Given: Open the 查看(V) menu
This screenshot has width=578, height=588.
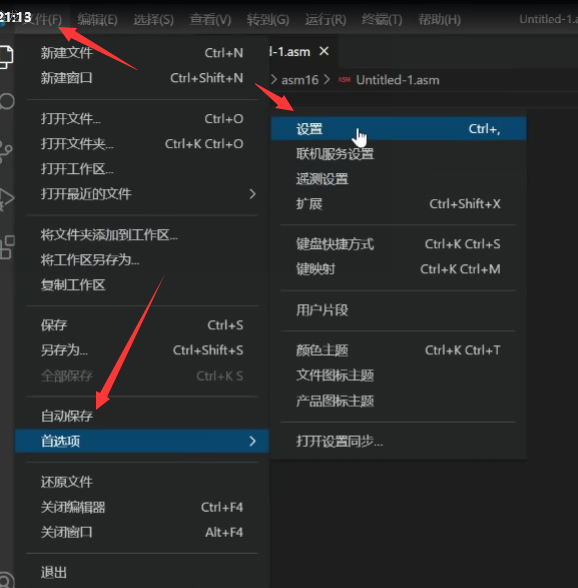Looking at the screenshot, I should (210, 20).
